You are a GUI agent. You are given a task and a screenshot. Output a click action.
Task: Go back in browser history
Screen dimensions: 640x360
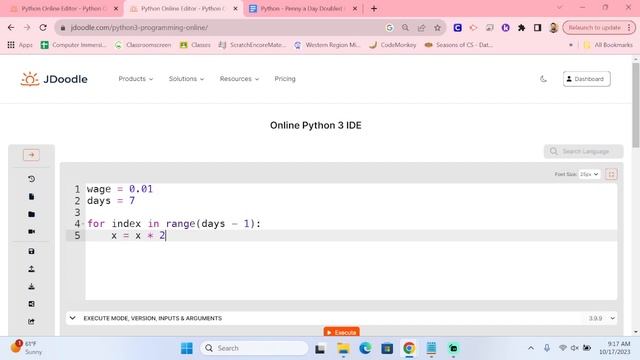(11, 27)
